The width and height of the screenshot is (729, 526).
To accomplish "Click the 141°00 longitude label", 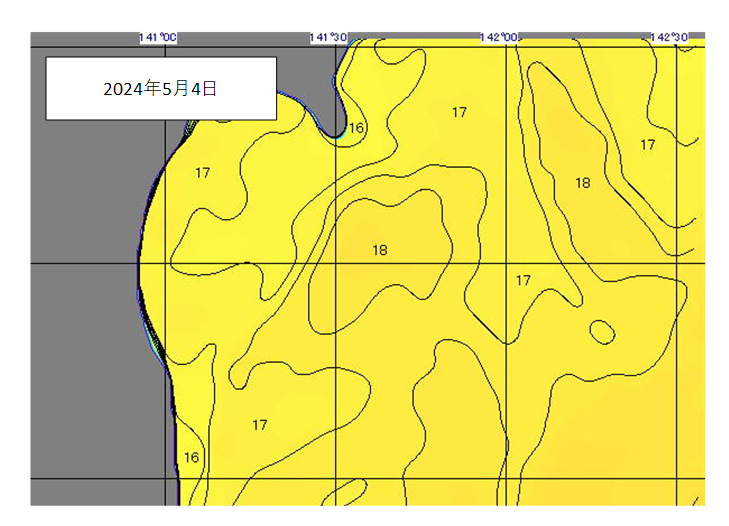I will tap(158, 37).
